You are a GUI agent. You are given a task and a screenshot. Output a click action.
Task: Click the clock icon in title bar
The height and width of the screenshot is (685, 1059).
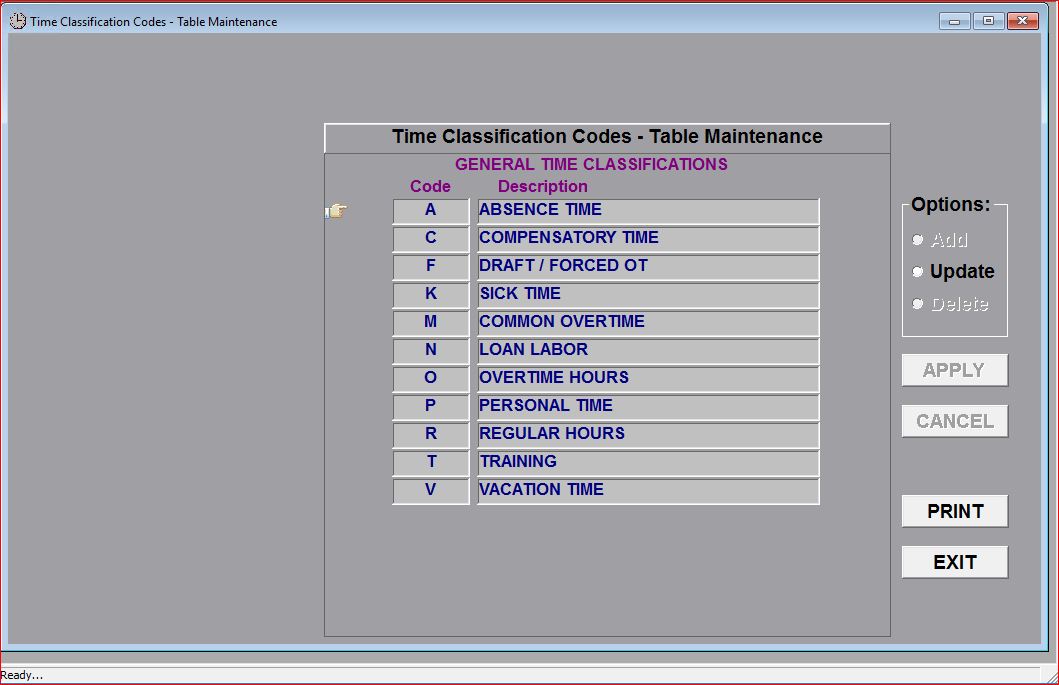[x=17, y=21]
